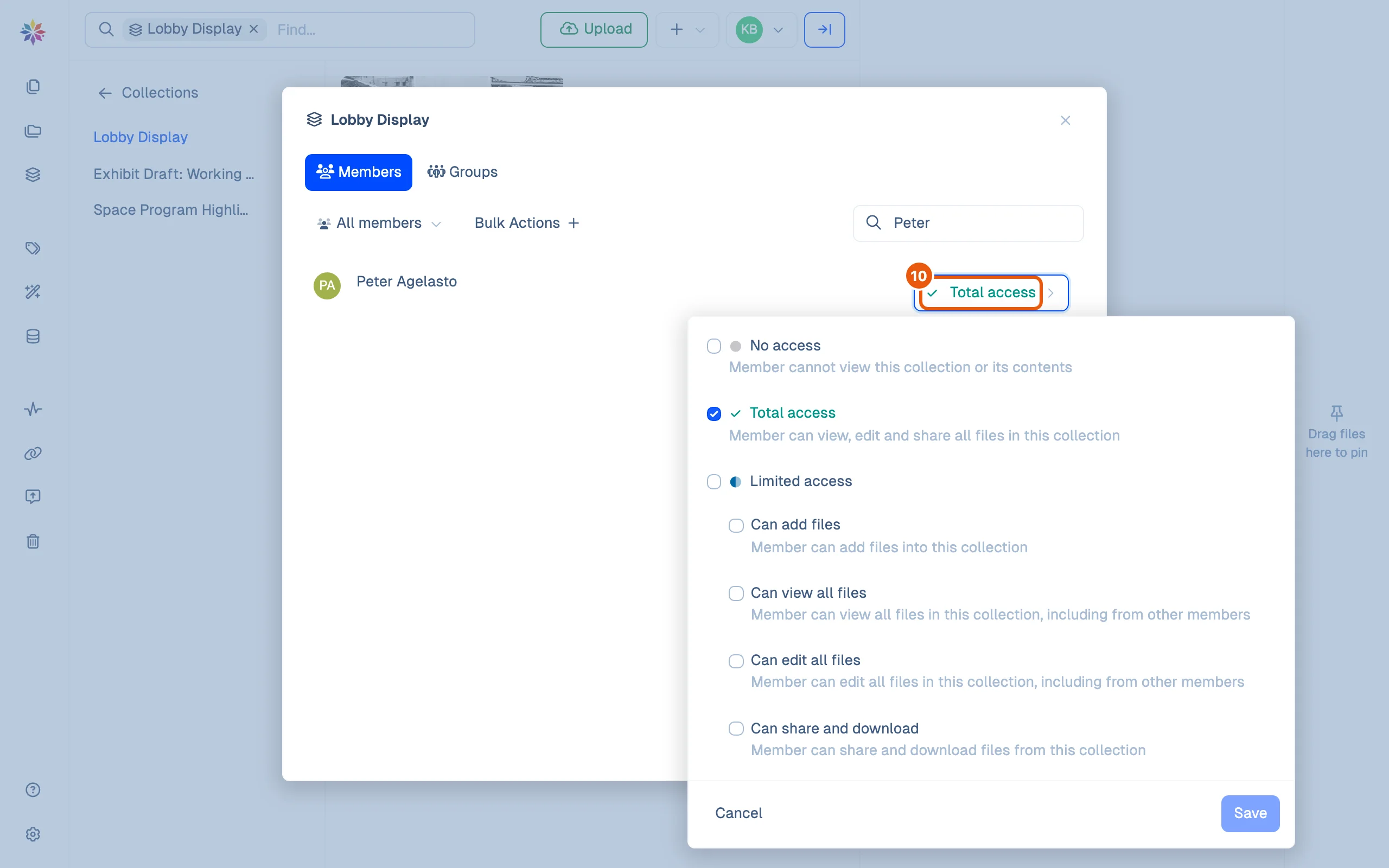Open the tags icon in the sidebar

[x=33, y=248]
